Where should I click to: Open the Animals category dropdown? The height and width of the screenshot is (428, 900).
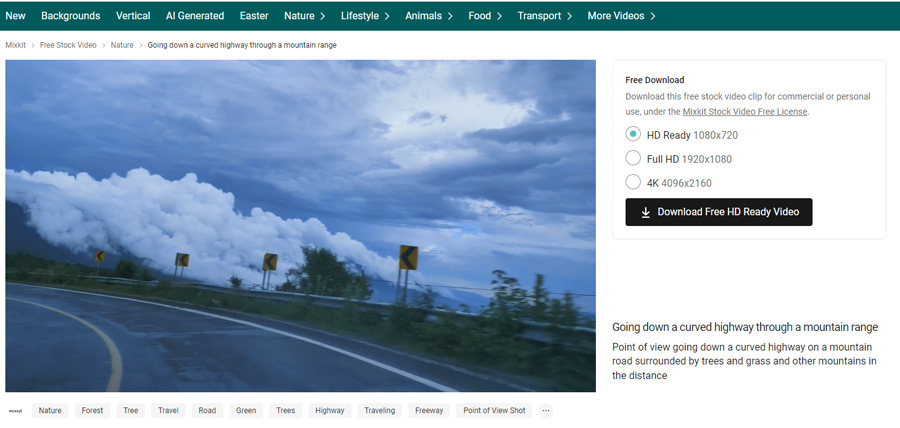[428, 16]
